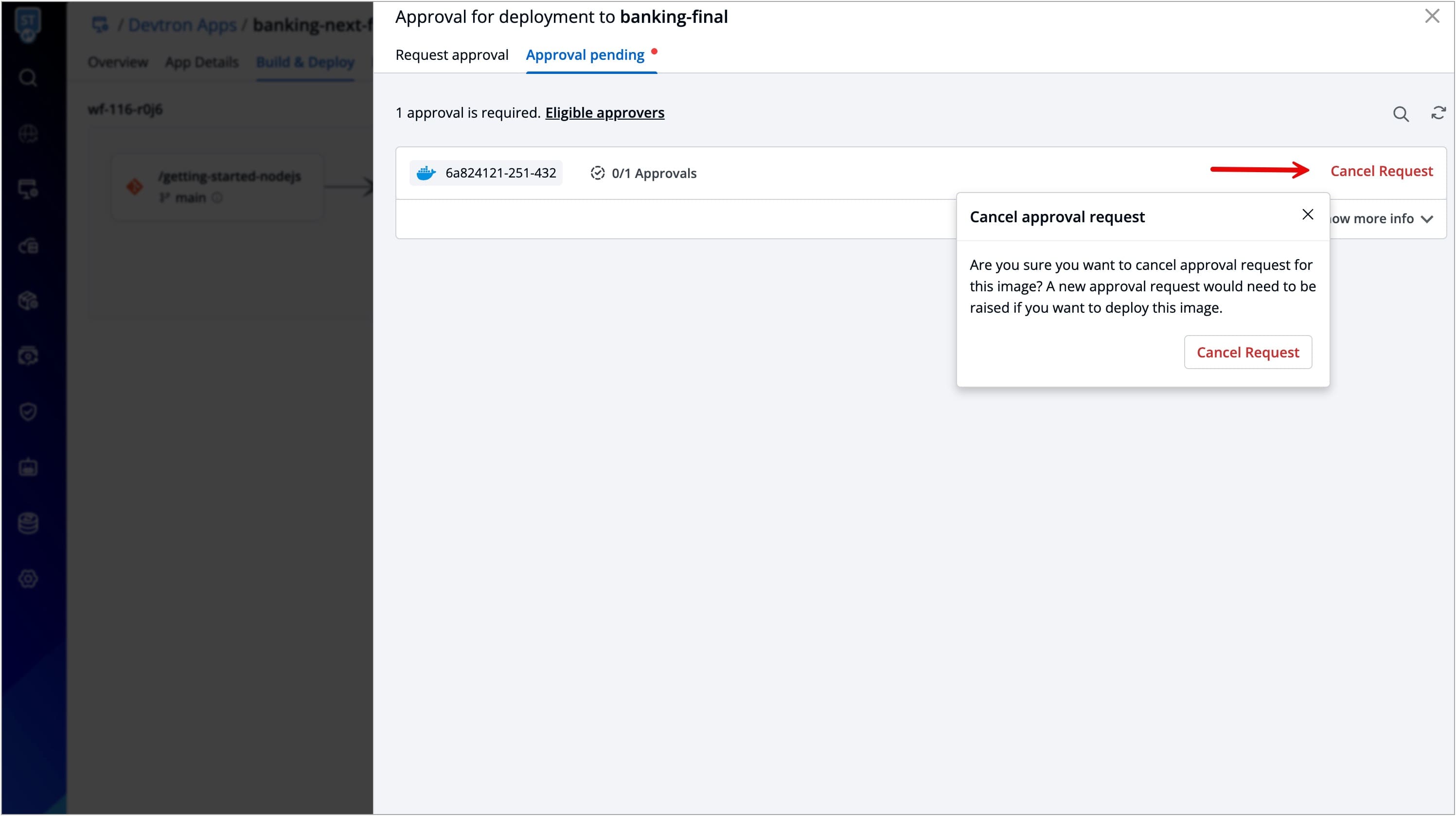Click the approvals status check icon
Screen dimensions: 1456x816
(597, 173)
